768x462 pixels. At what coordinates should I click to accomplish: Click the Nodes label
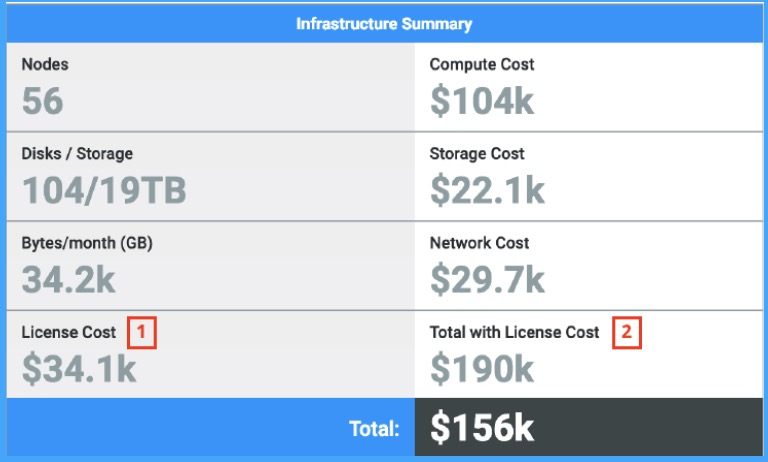(x=45, y=64)
